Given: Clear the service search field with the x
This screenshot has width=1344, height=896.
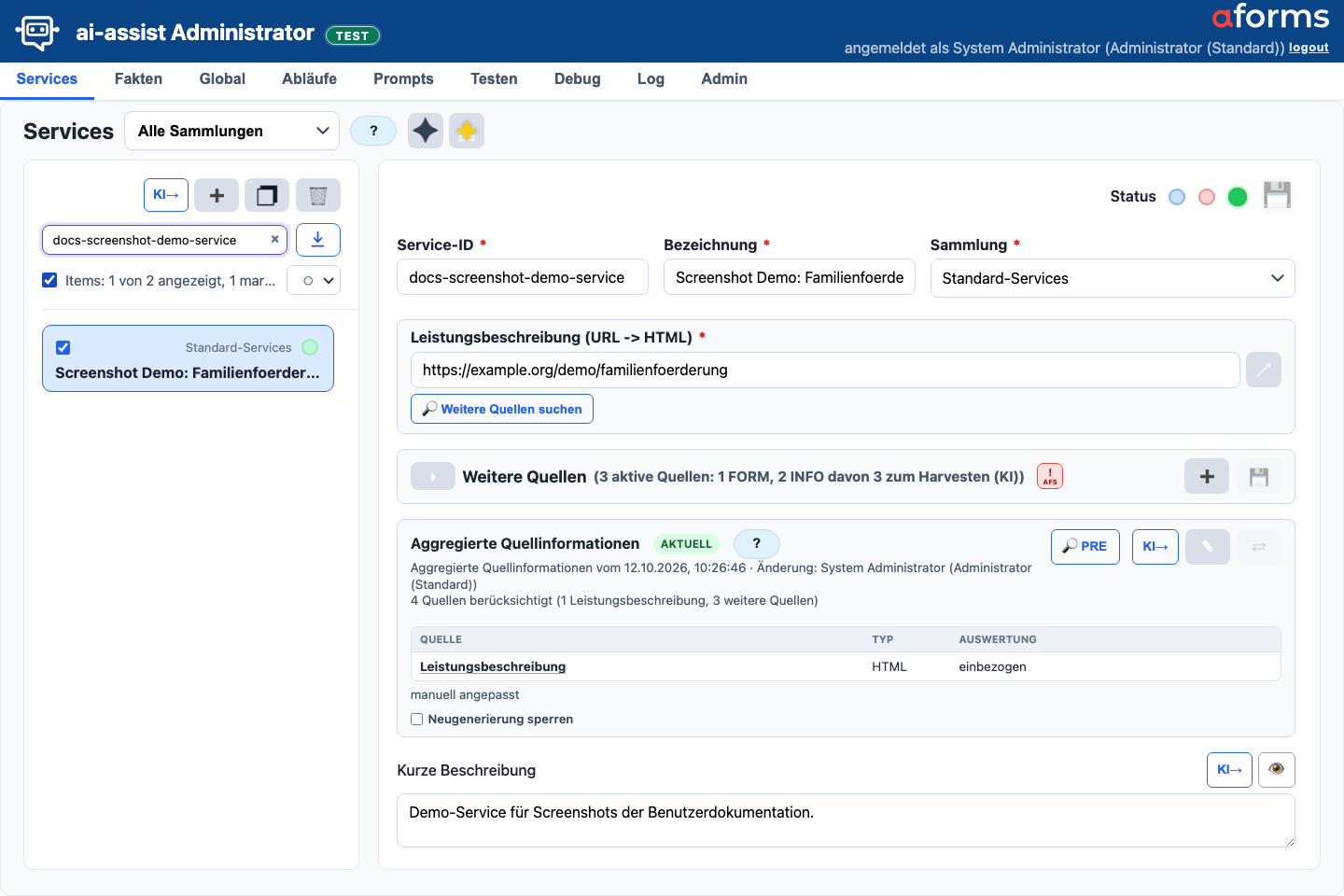Looking at the screenshot, I should 274,240.
